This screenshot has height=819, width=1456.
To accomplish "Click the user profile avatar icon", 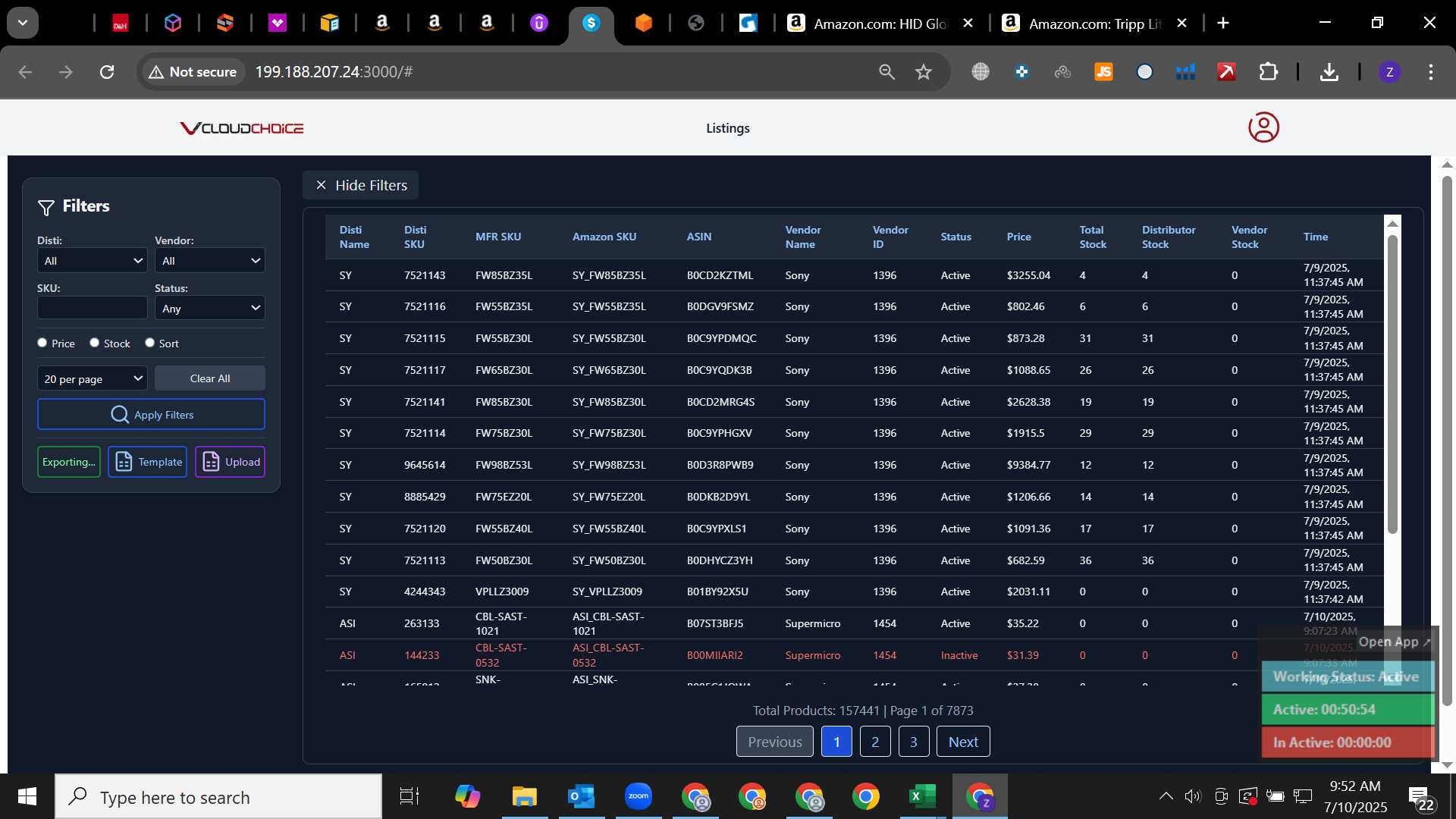I will [1263, 127].
